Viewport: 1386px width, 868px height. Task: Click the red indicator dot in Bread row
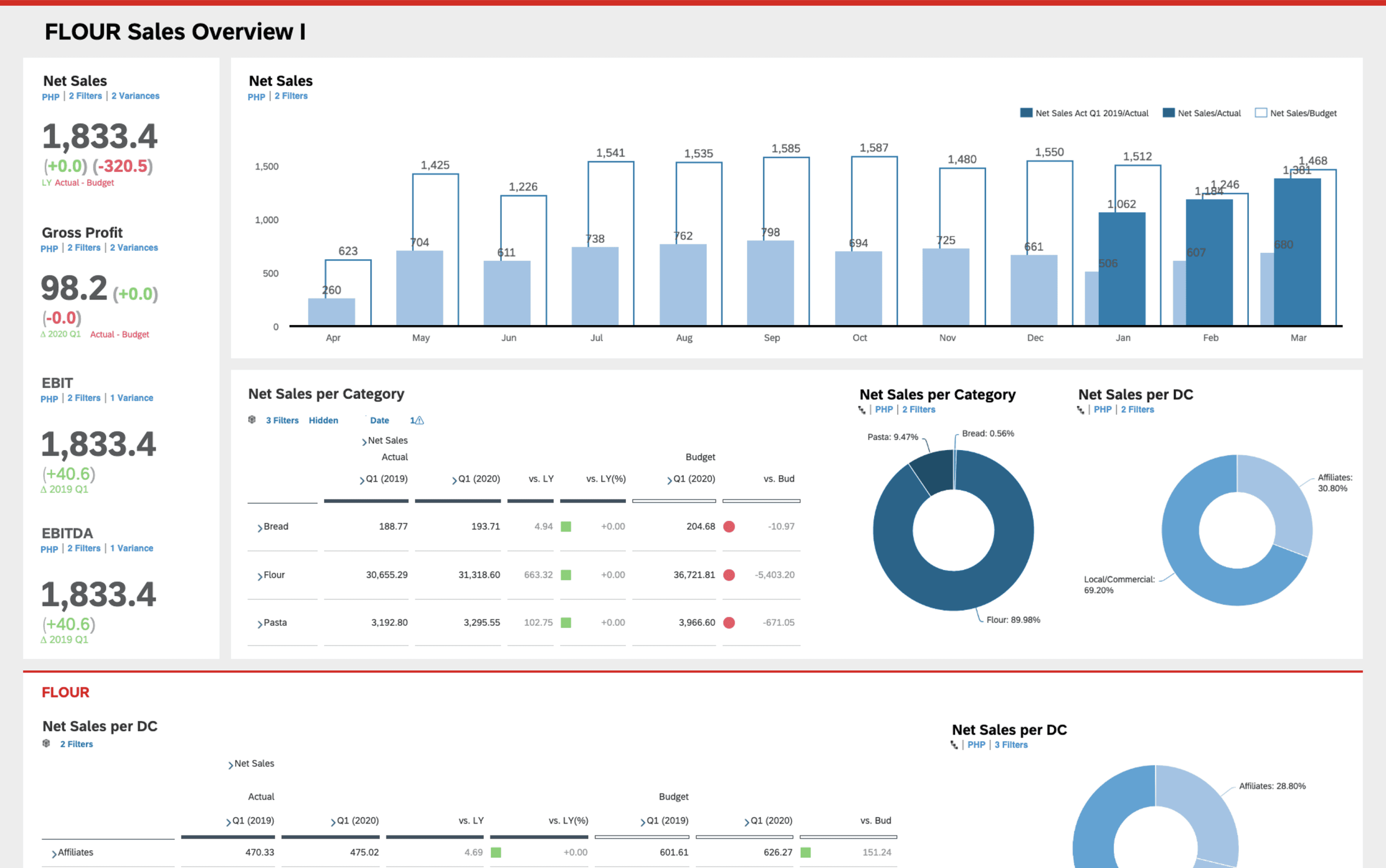(729, 527)
